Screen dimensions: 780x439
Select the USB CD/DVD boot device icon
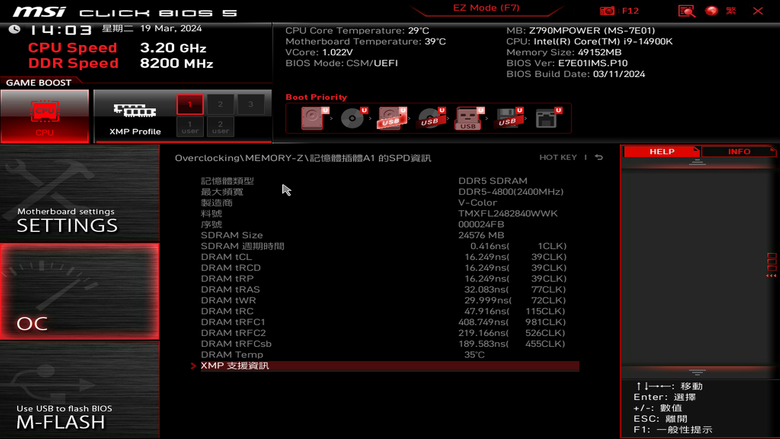[431, 118]
